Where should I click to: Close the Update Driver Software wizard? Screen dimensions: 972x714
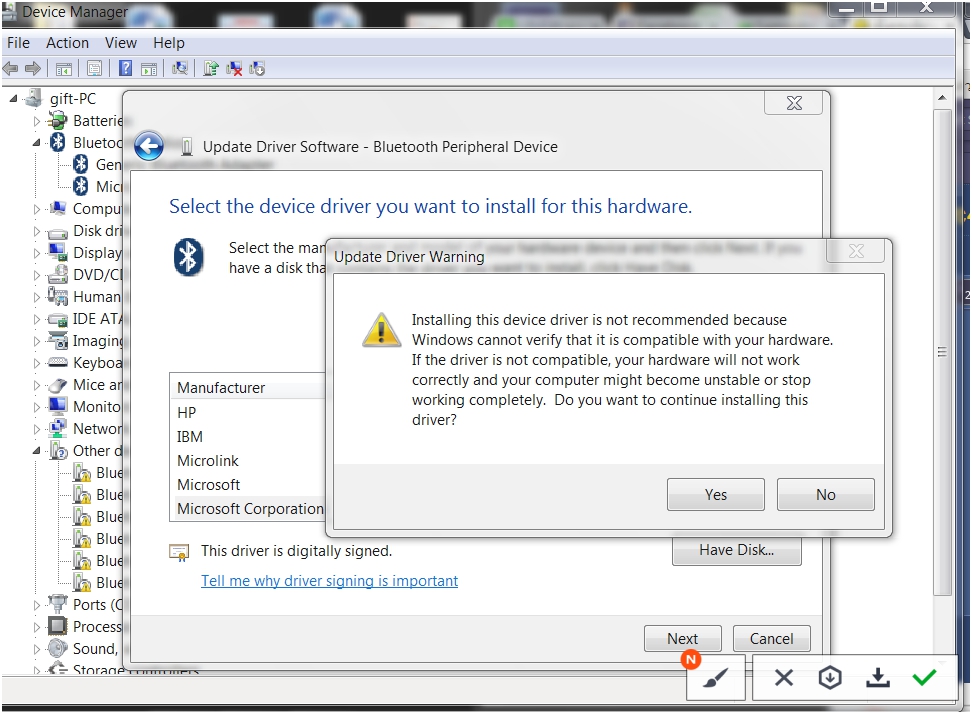[793, 103]
